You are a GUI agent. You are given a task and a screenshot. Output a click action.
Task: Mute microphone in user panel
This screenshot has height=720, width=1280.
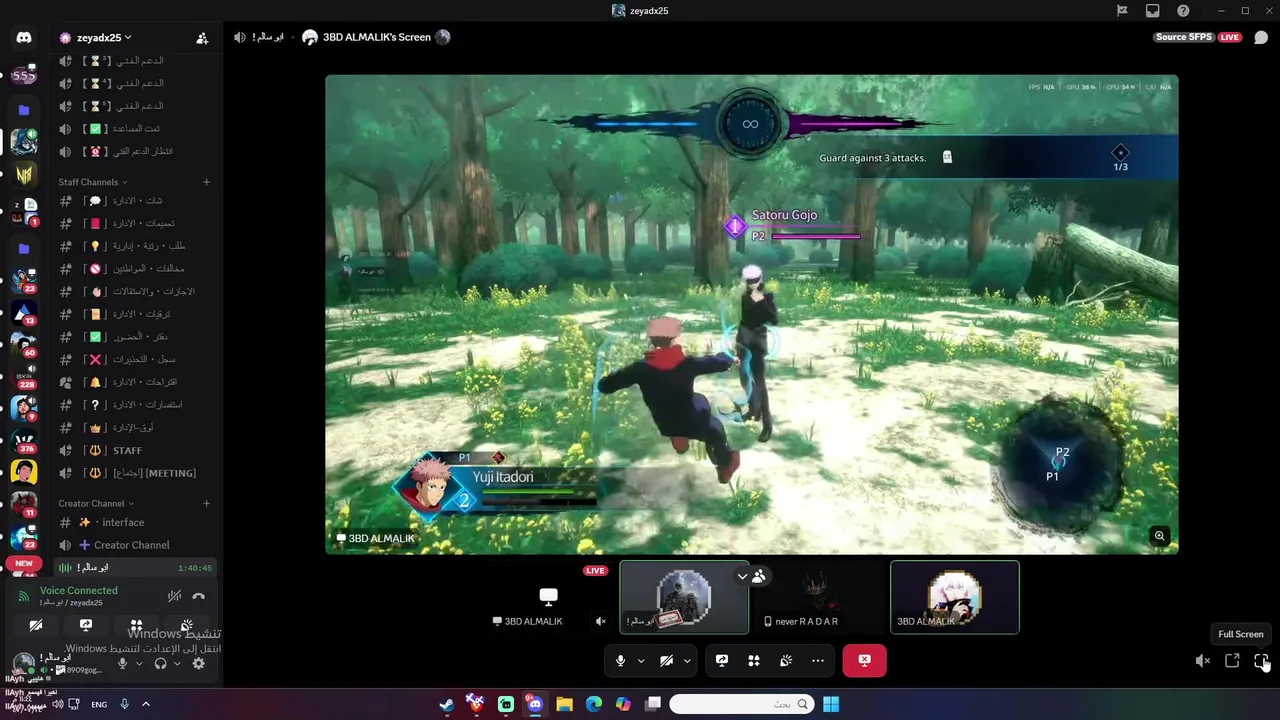click(x=123, y=663)
